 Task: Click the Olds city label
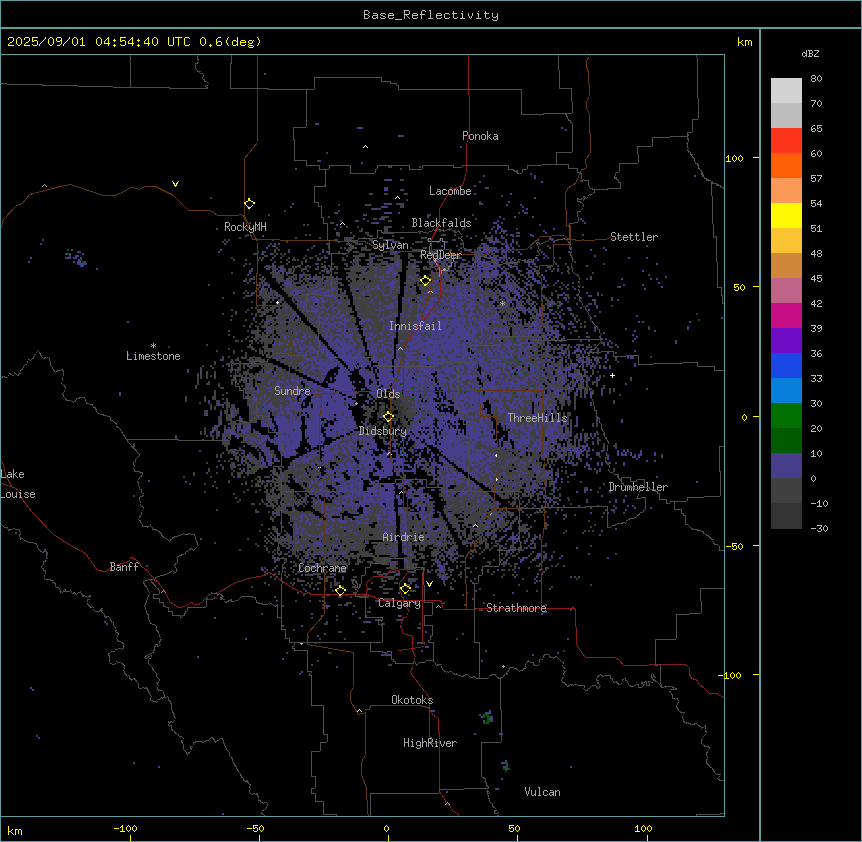[x=388, y=394]
